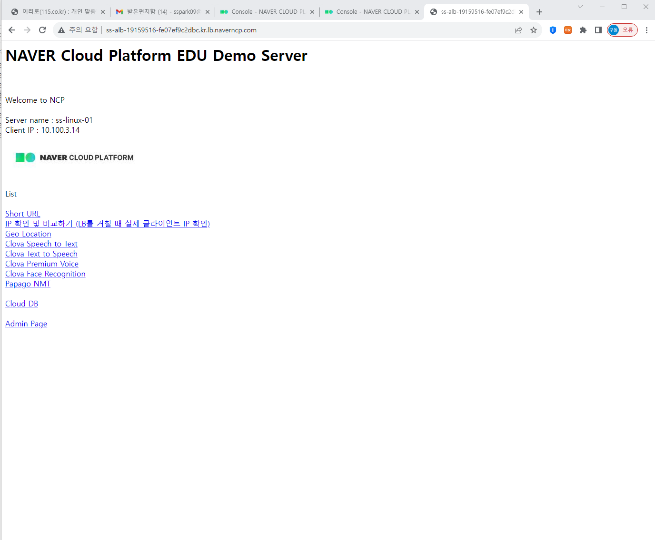This screenshot has width=655, height=540.
Task: Open the Papago NMT link
Action: [28, 284]
